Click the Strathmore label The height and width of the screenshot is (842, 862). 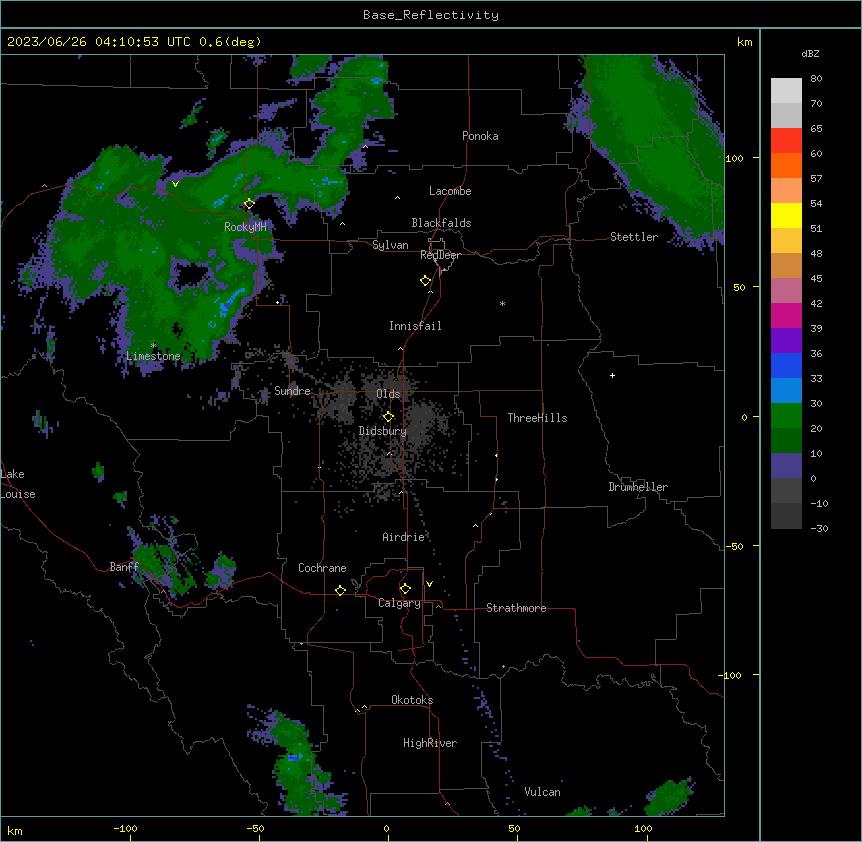point(516,608)
